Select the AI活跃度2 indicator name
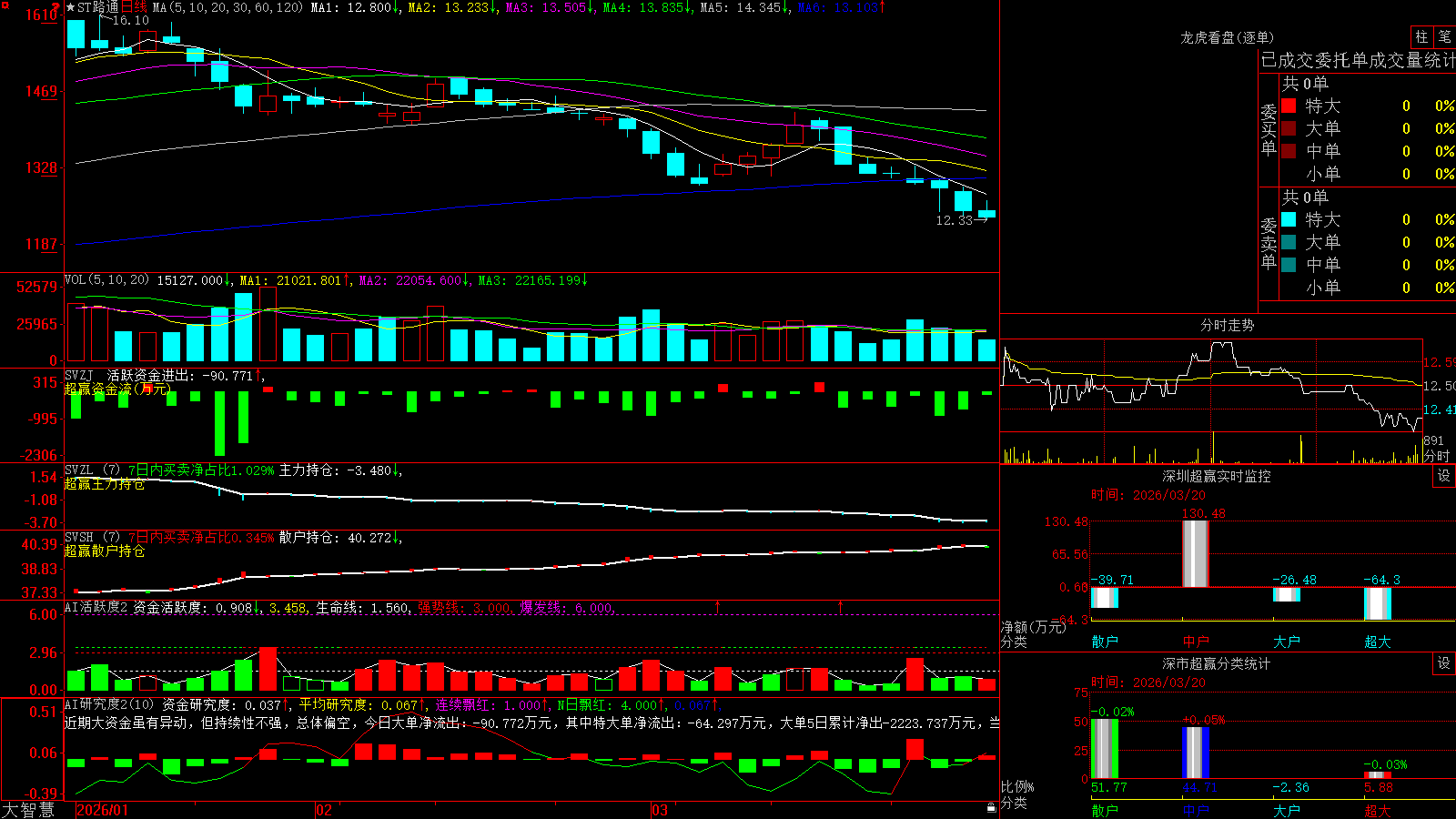This screenshot has width=1456, height=819. point(96,607)
